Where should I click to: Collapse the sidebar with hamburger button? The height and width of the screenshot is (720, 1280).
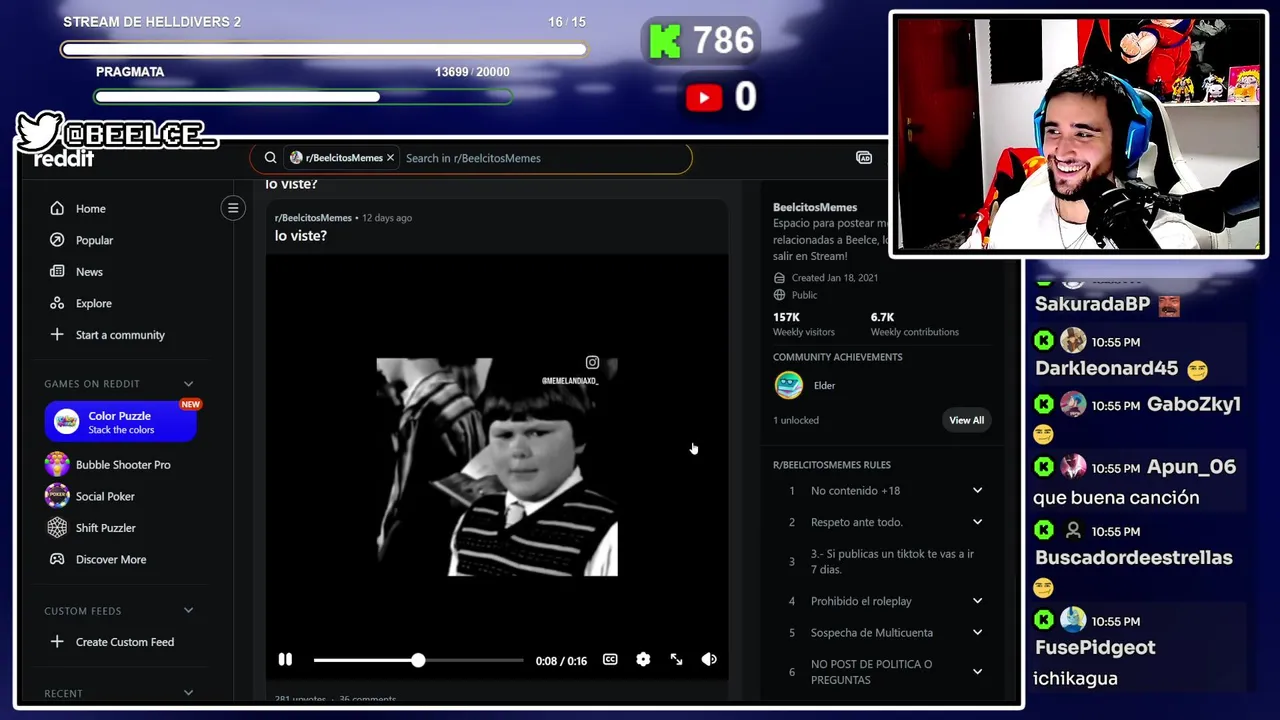pos(233,208)
